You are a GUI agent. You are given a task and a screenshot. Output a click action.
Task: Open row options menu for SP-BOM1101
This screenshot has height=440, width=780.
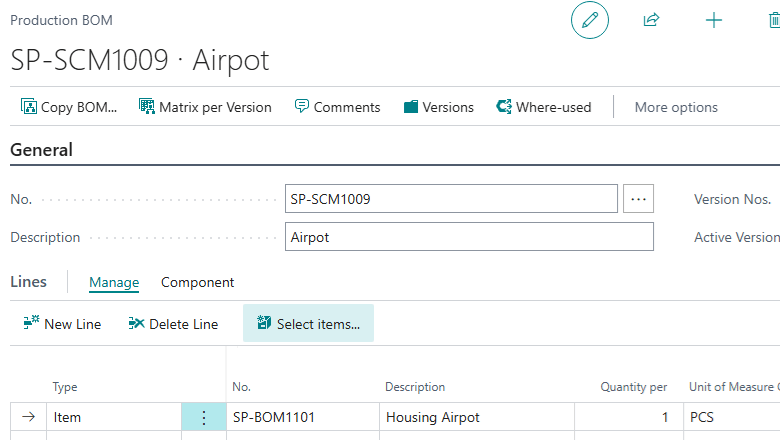click(204, 418)
